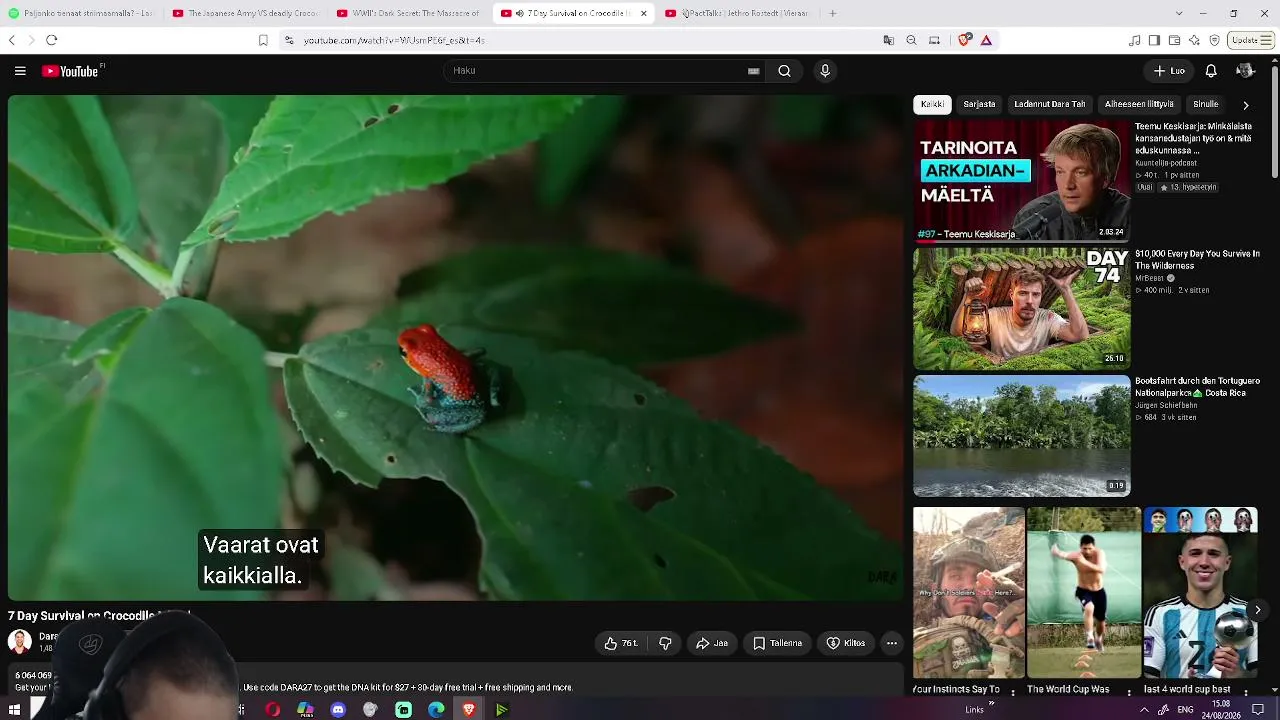The height and width of the screenshot is (720, 1280).
Task: Open the MrBeast 'Day 74' thumbnail
Action: [x=1022, y=309]
